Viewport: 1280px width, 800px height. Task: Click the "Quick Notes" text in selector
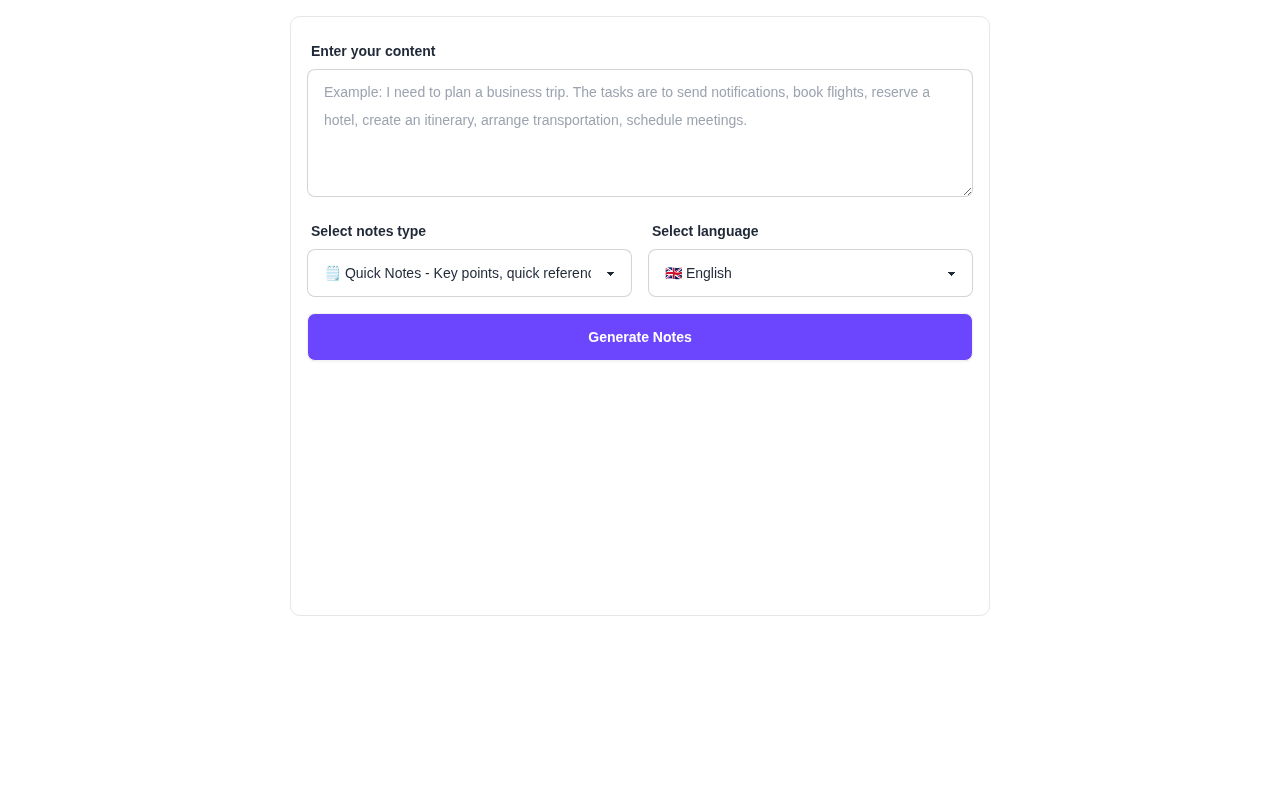(x=383, y=273)
